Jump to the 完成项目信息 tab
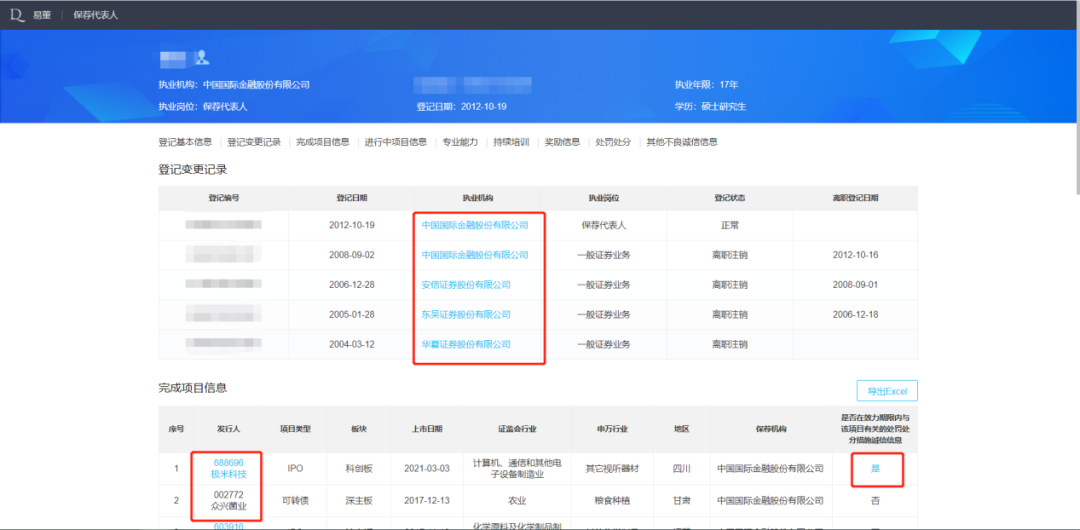The height and width of the screenshot is (530, 1080). click(x=323, y=142)
